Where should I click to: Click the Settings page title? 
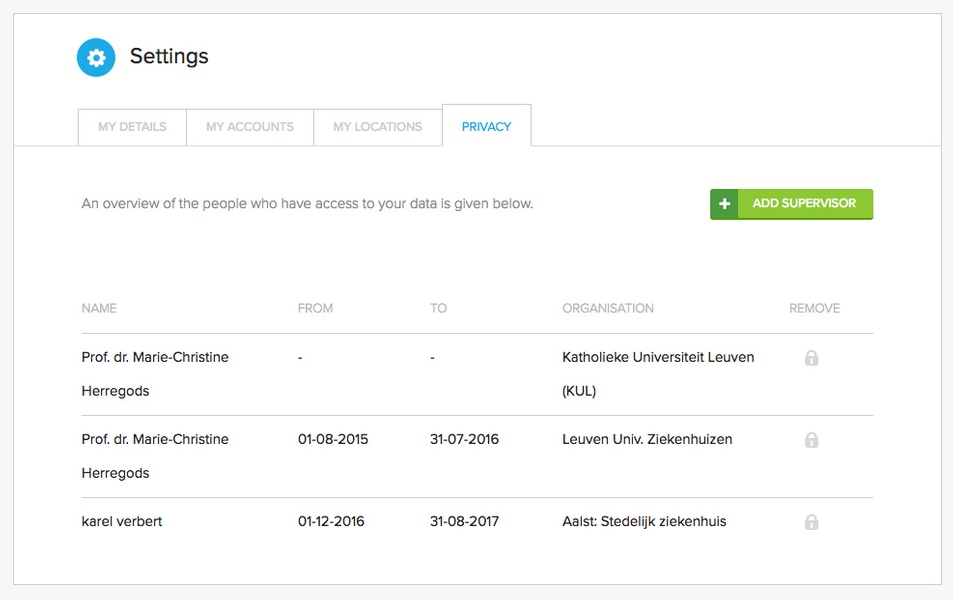click(x=169, y=57)
